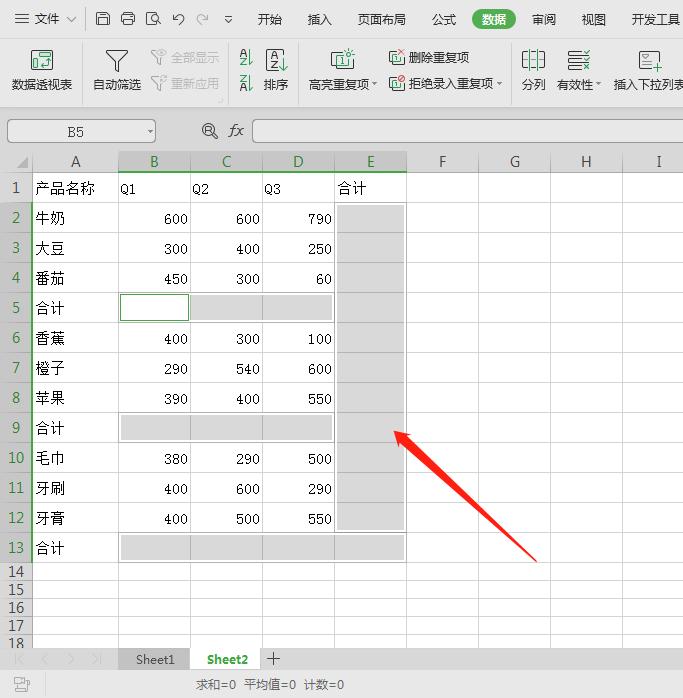Click the 删除重复项 button
The height and width of the screenshot is (698, 683).
tap(429, 58)
